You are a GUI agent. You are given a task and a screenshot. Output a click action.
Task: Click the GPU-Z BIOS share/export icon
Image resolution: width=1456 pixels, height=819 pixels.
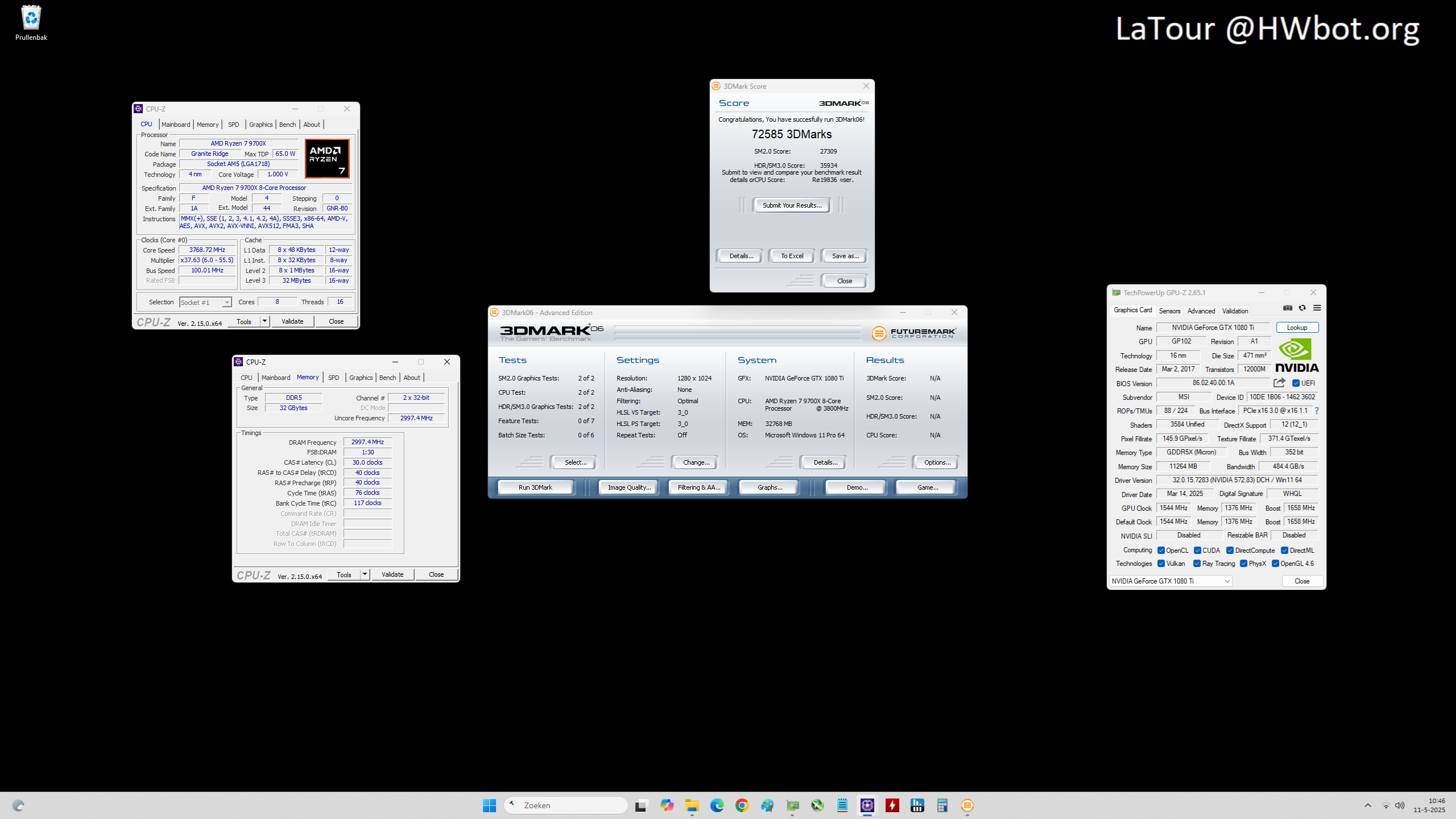pyautogui.click(x=1279, y=383)
